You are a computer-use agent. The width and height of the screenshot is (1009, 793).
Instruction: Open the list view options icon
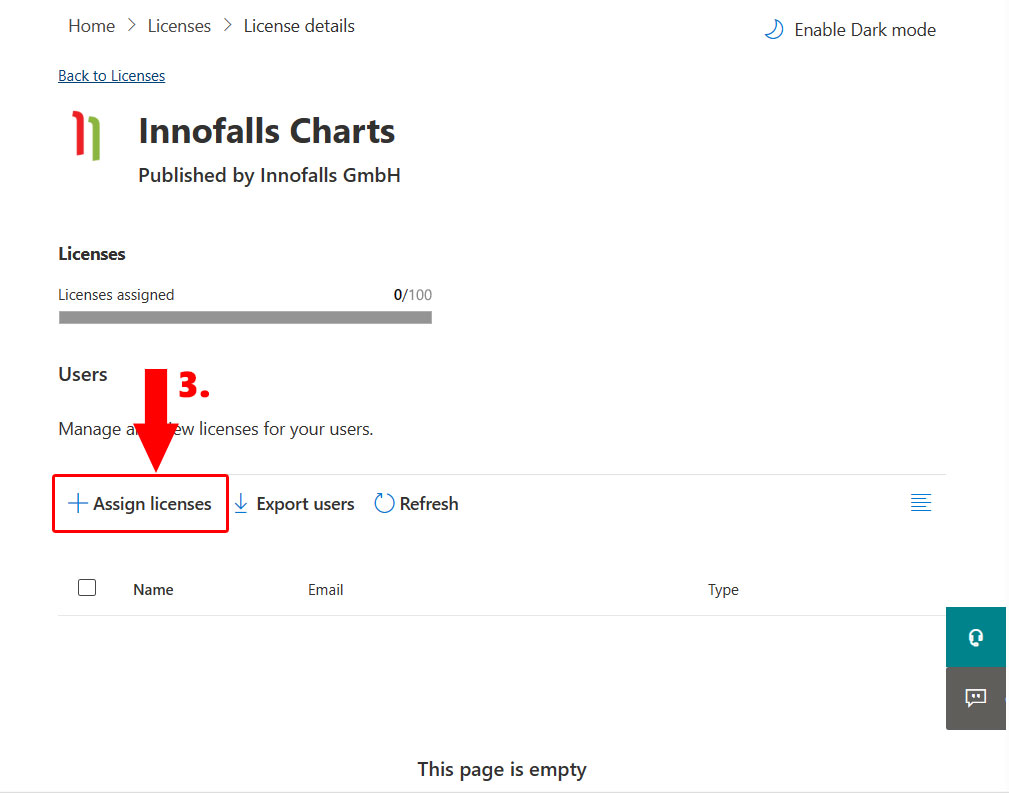coord(921,503)
